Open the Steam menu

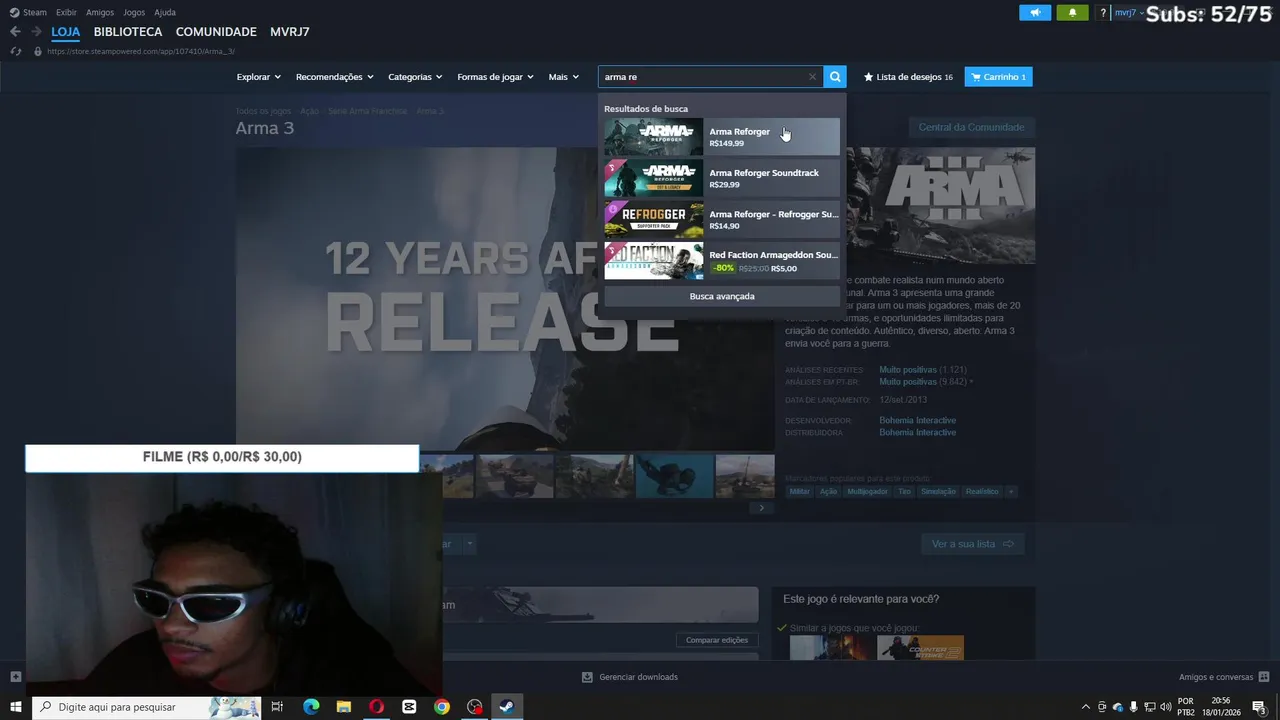27,12
